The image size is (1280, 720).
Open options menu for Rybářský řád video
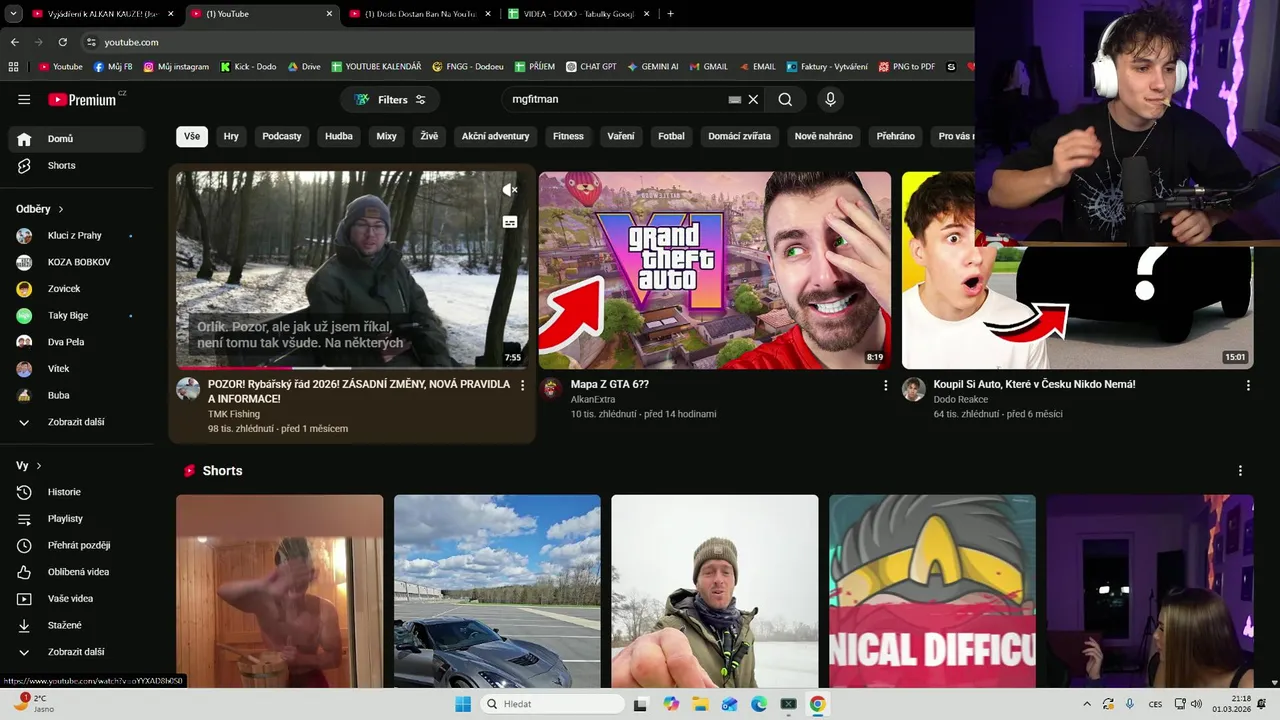pyautogui.click(x=522, y=385)
